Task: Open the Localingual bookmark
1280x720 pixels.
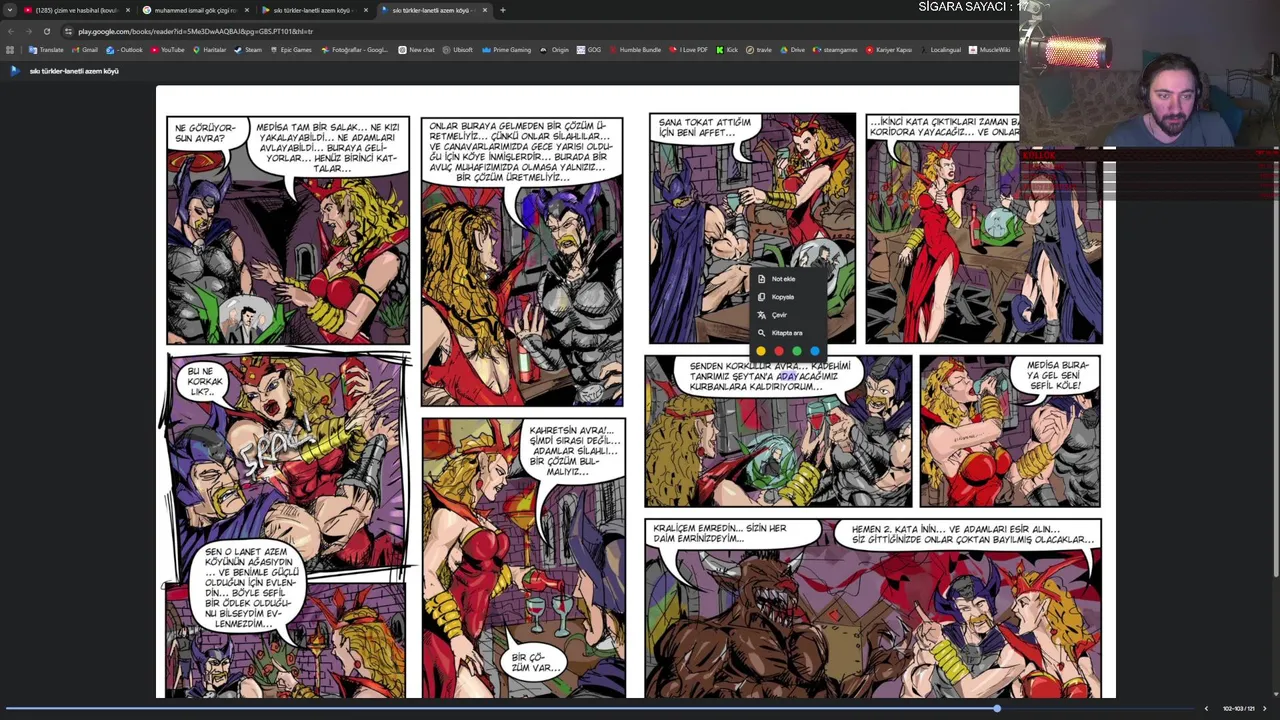Action: (x=940, y=50)
